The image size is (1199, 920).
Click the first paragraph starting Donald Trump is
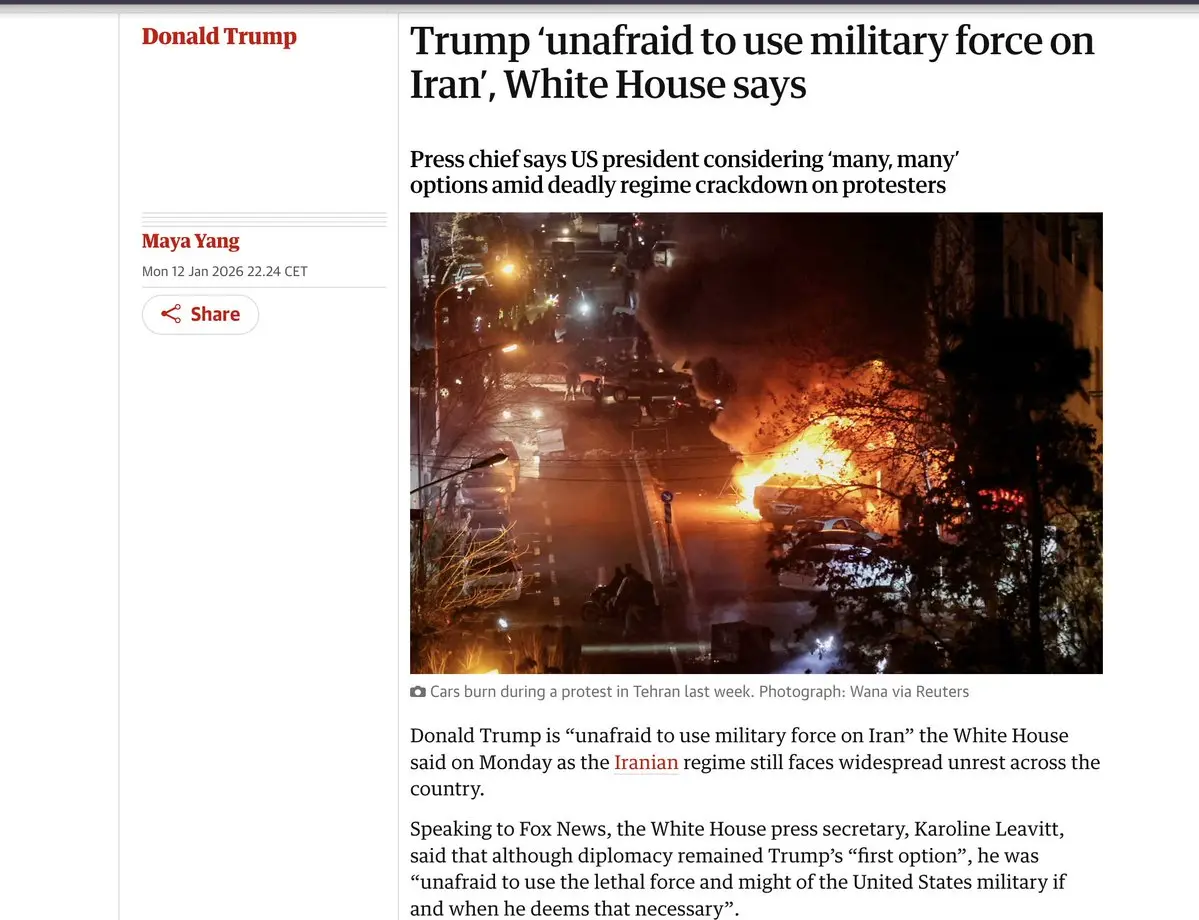(755, 762)
